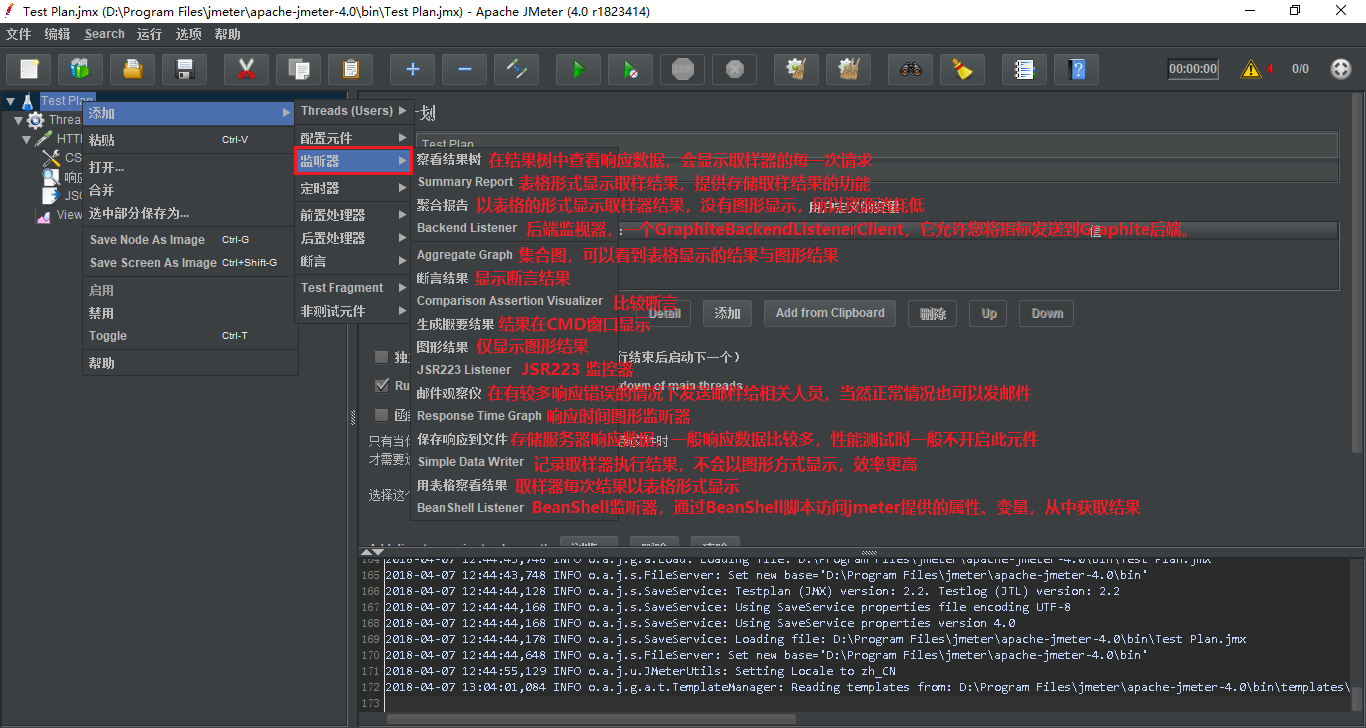Start the test with green play icon

pyautogui.click(x=578, y=69)
